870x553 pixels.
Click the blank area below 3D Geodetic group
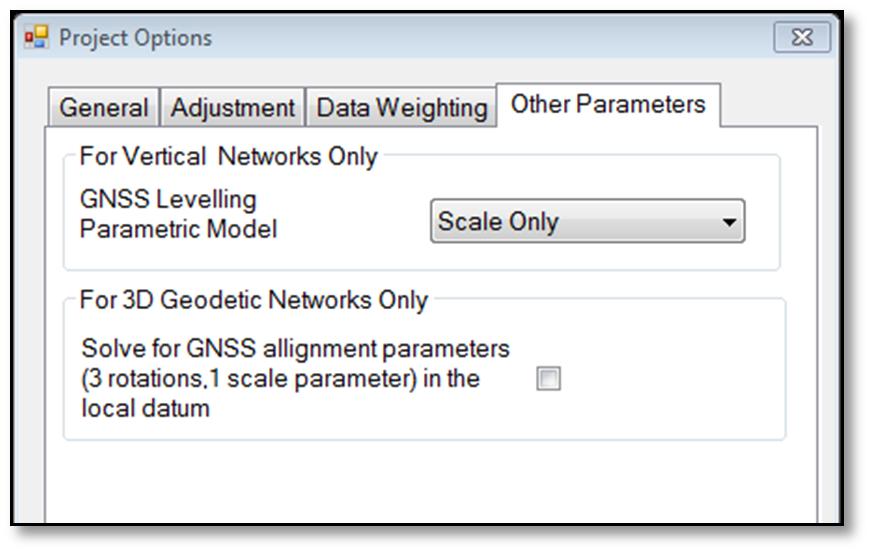431,481
